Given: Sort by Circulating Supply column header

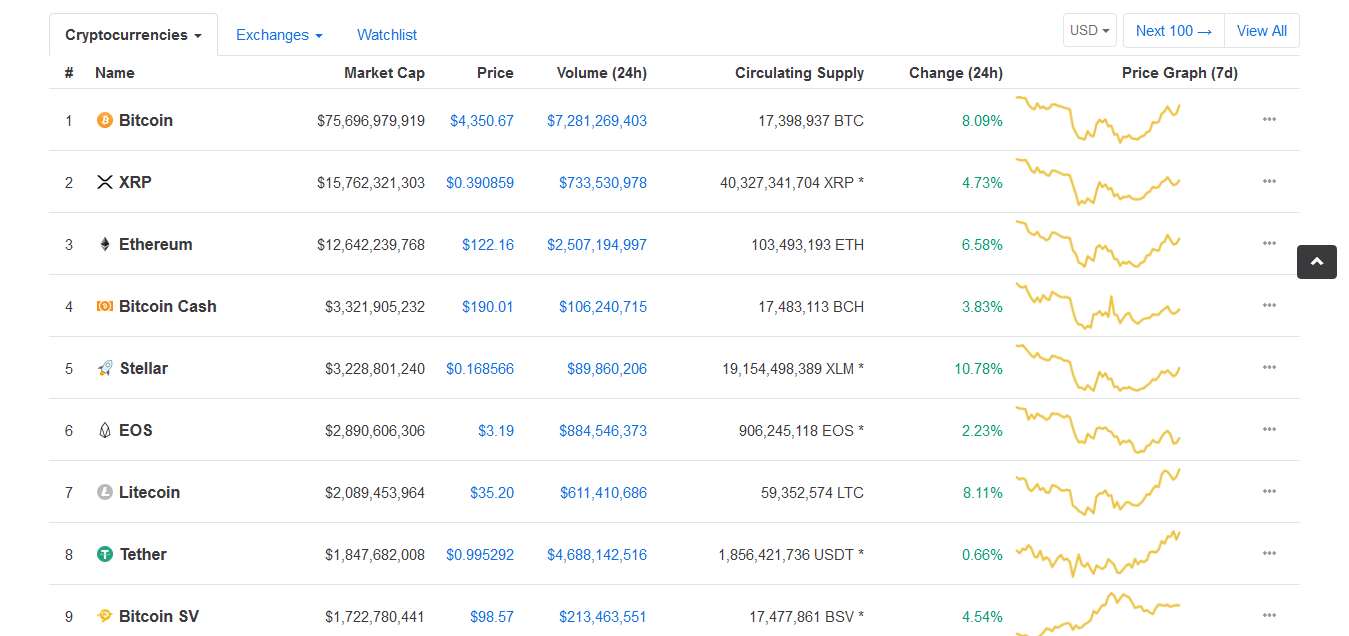Looking at the screenshot, I should click(799, 73).
